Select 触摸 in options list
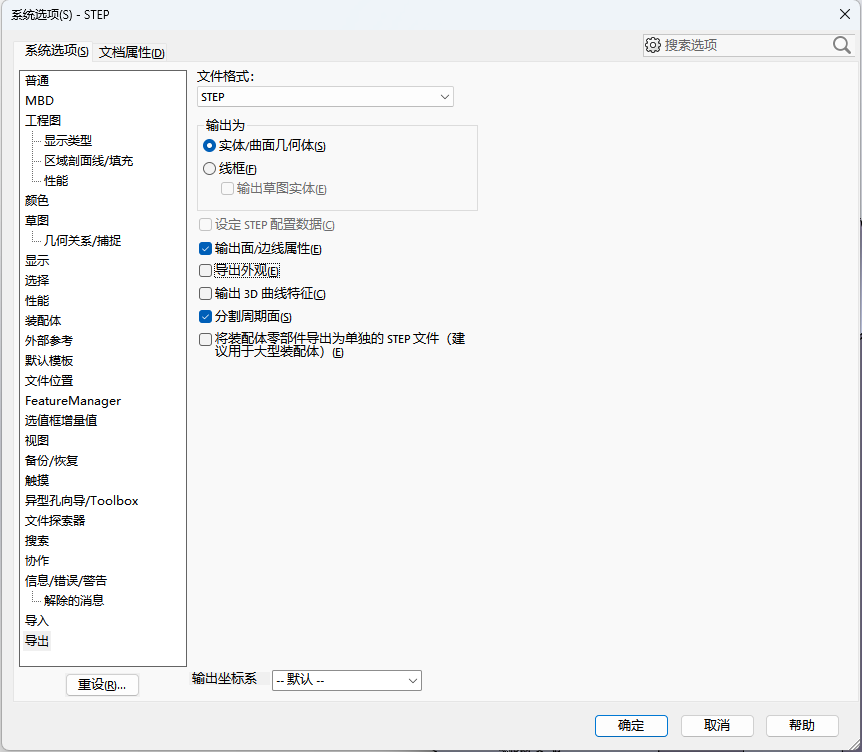Screen dimensions: 862x752 37,480
